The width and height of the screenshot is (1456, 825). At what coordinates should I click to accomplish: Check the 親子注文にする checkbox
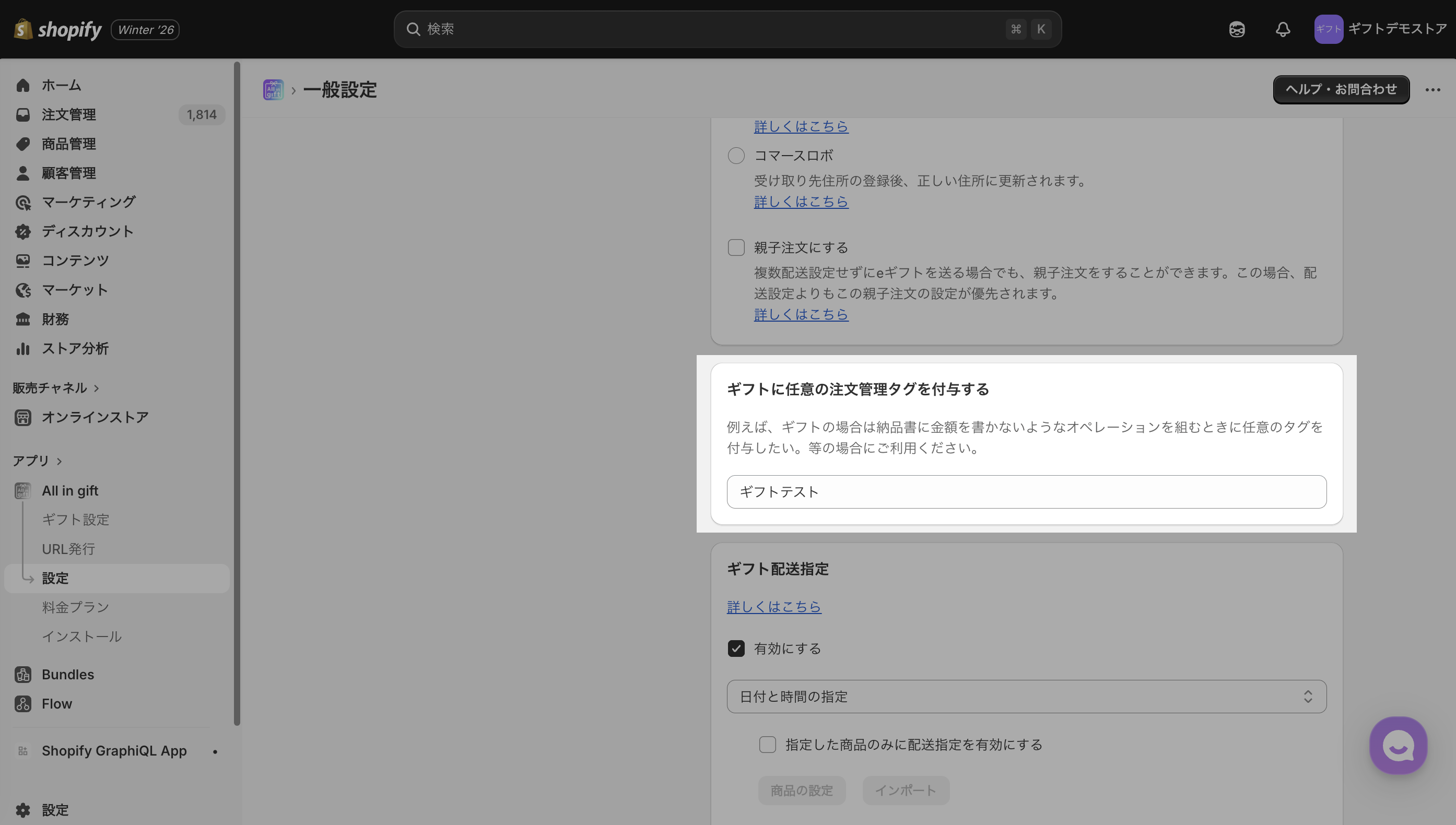736,247
